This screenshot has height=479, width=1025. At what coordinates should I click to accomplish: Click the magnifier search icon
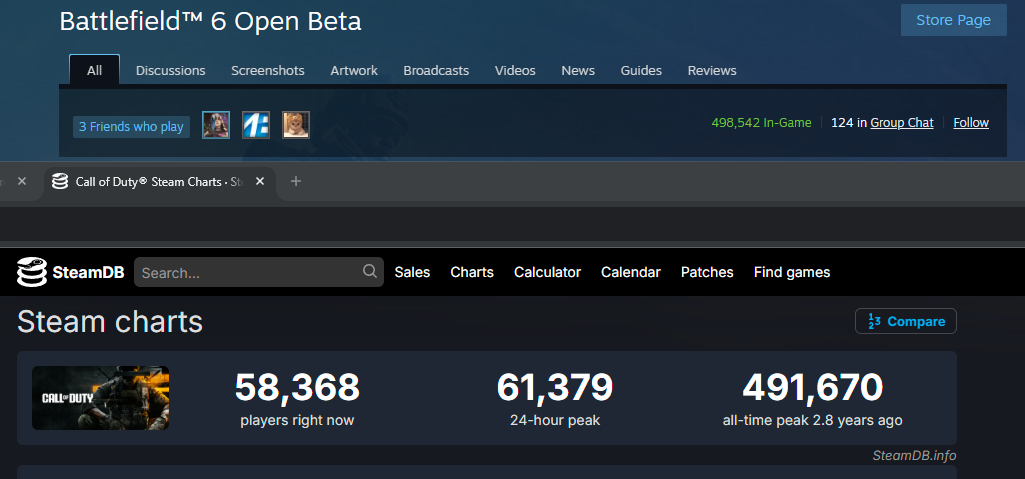tap(369, 271)
